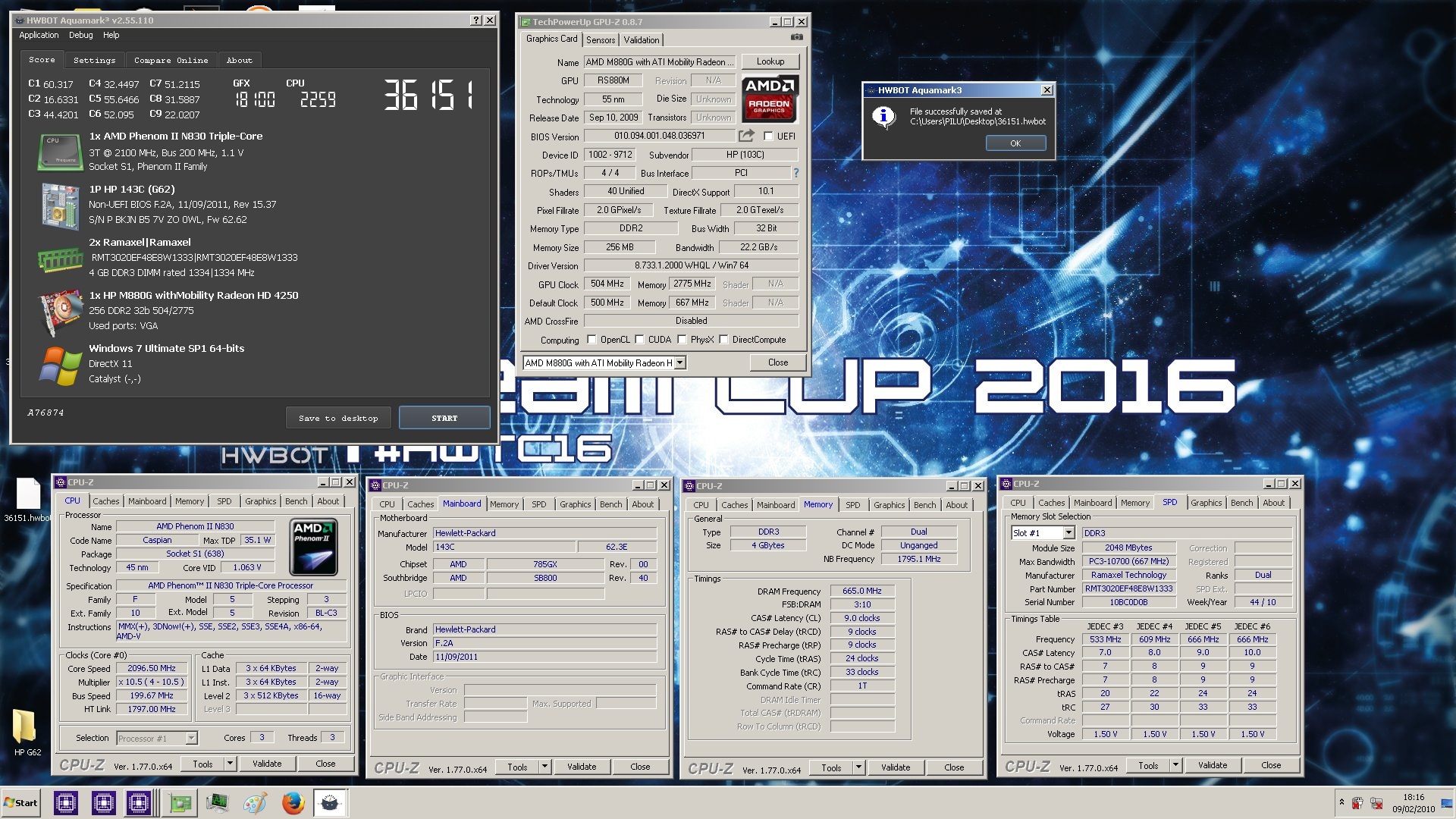Image resolution: width=1456 pixels, height=819 pixels.
Task: Click the AMD Phenom II logo in CPU-Z
Action: [x=314, y=547]
